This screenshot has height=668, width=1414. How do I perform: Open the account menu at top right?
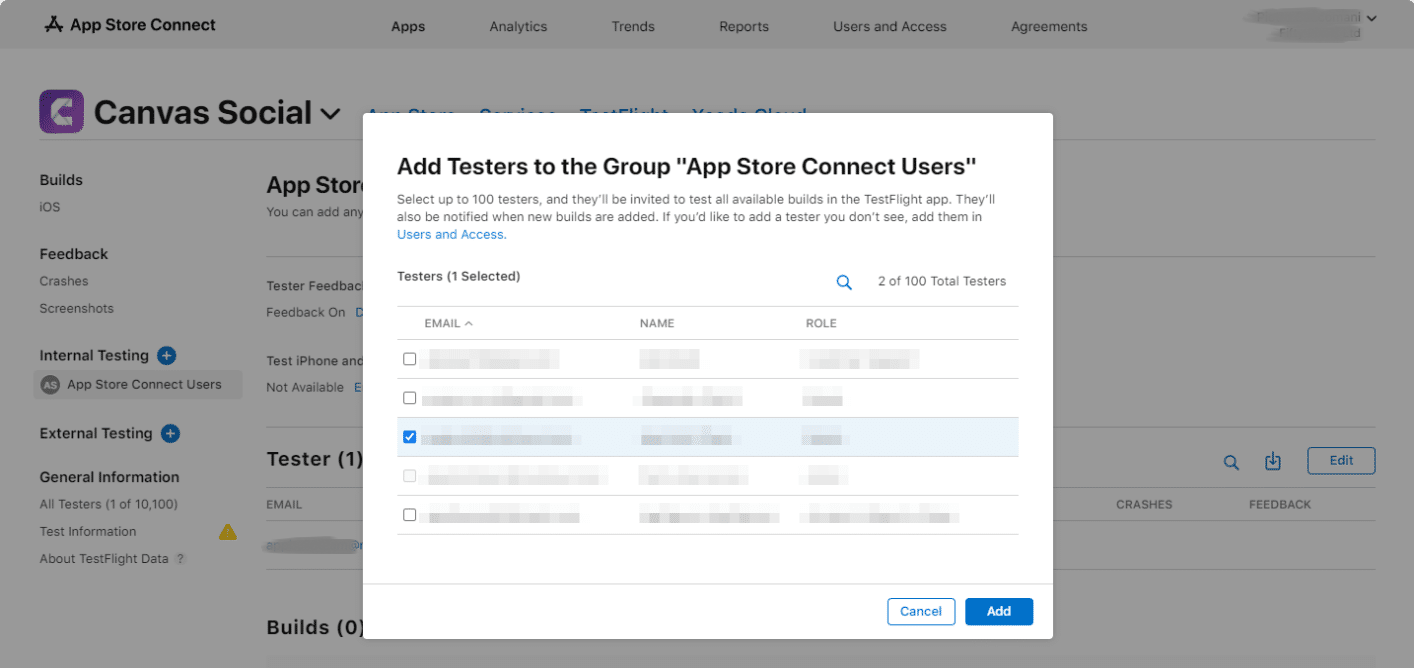click(1308, 22)
